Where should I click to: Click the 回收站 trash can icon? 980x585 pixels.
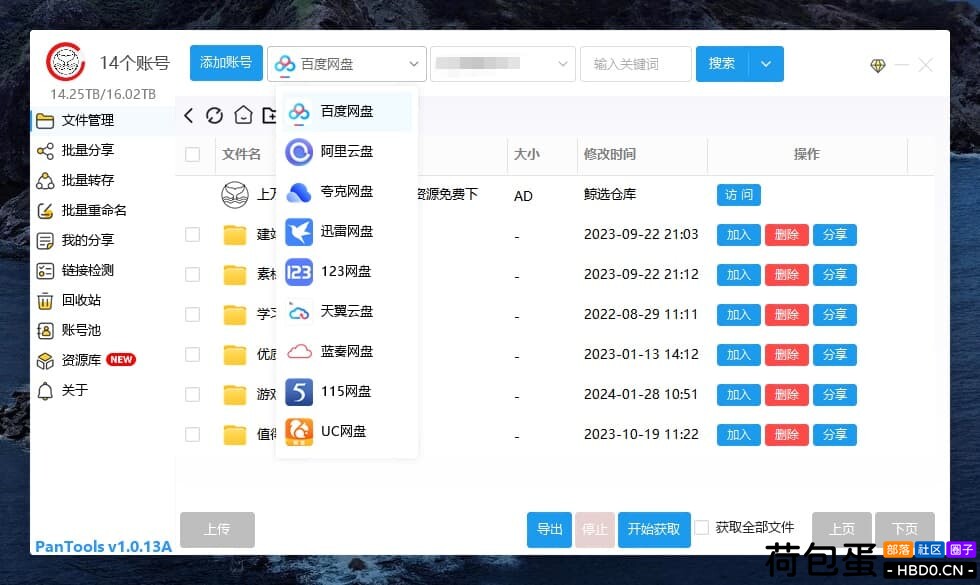(45, 301)
